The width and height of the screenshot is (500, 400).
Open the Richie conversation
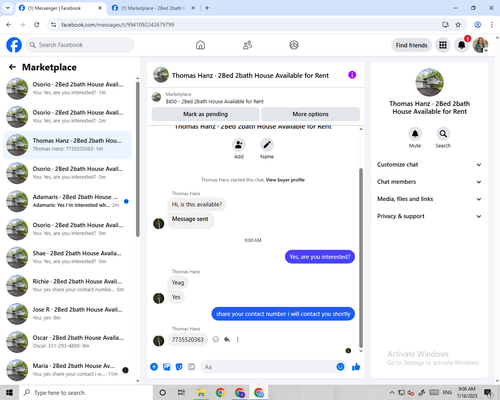tap(68, 286)
